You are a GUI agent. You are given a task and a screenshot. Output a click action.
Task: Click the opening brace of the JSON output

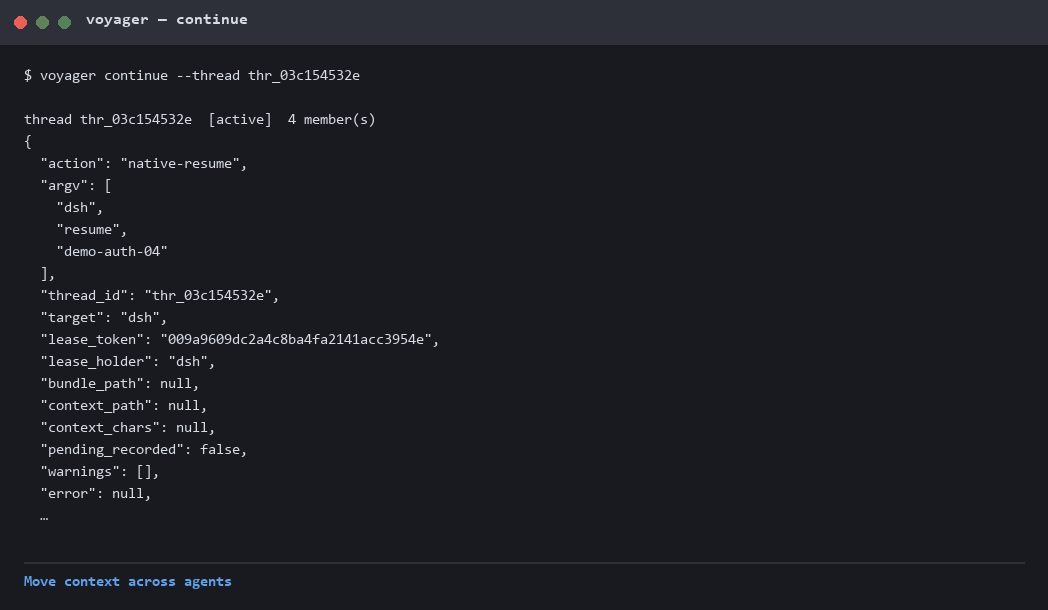pyautogui.click(x=28, y=142)
